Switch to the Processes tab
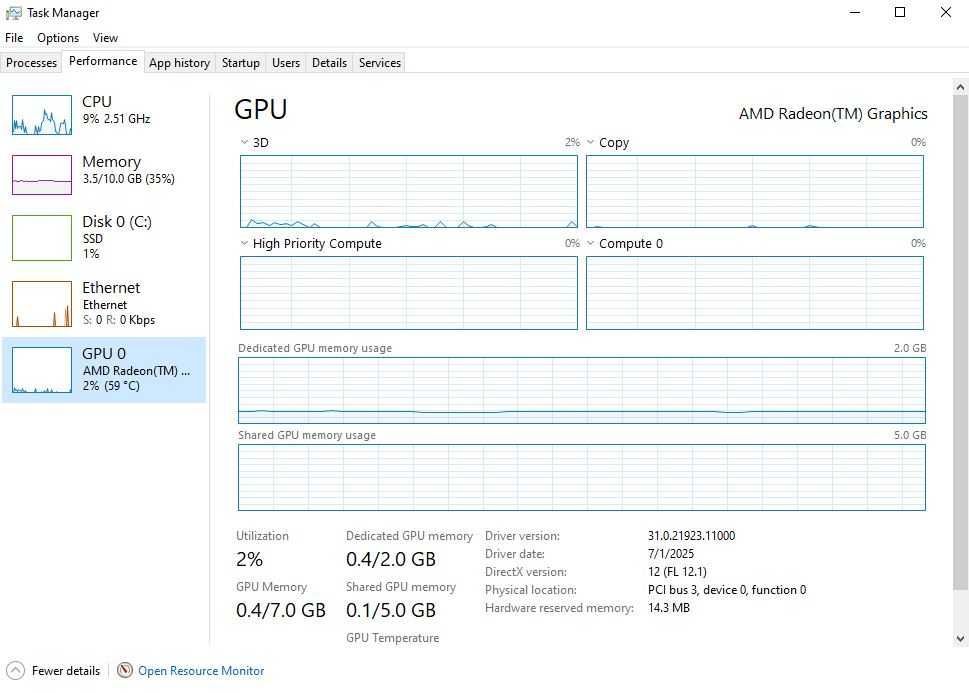This screenshot has width=969, height=693. coord(31,62)
